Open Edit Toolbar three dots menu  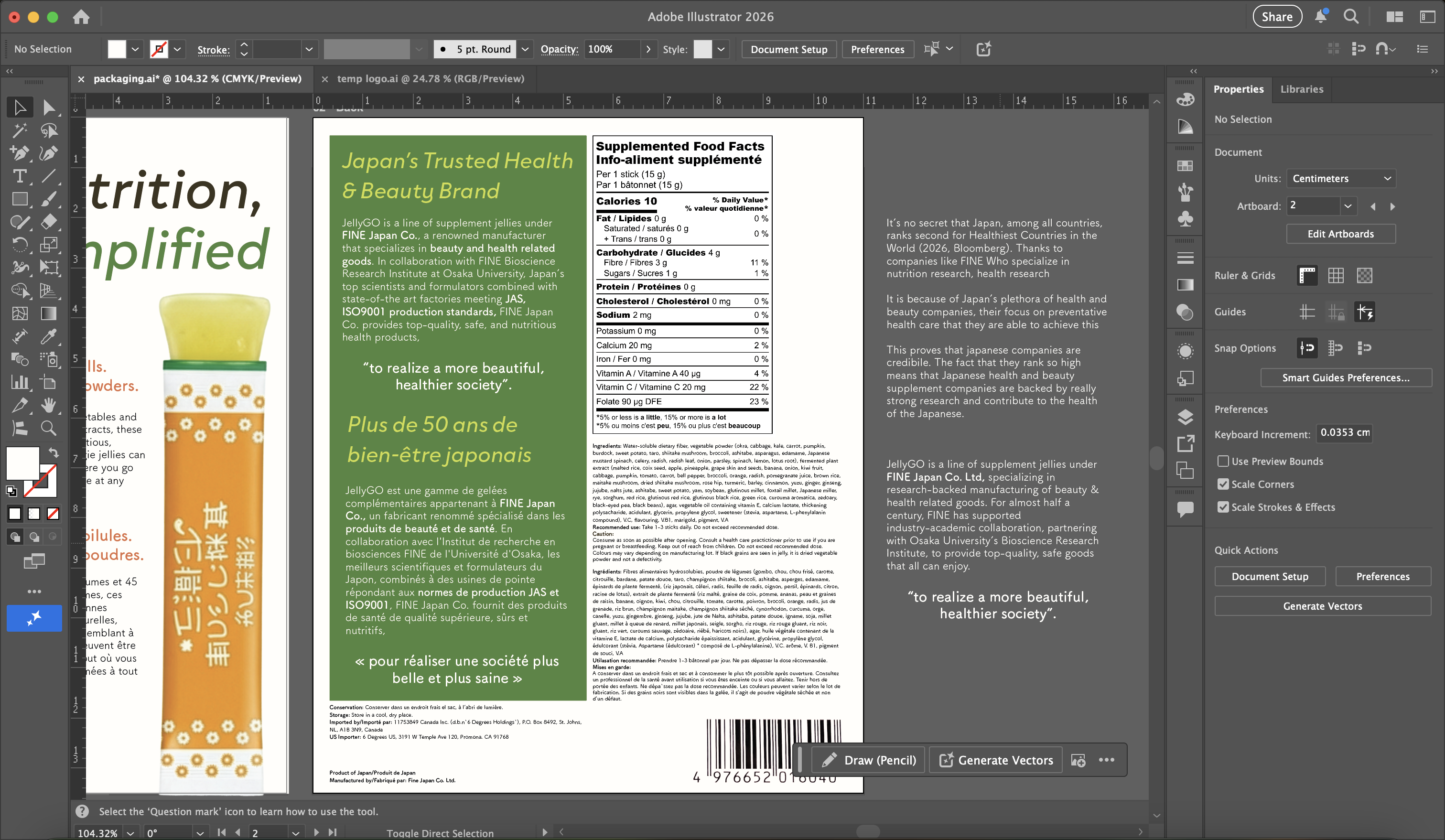[34, 591]
